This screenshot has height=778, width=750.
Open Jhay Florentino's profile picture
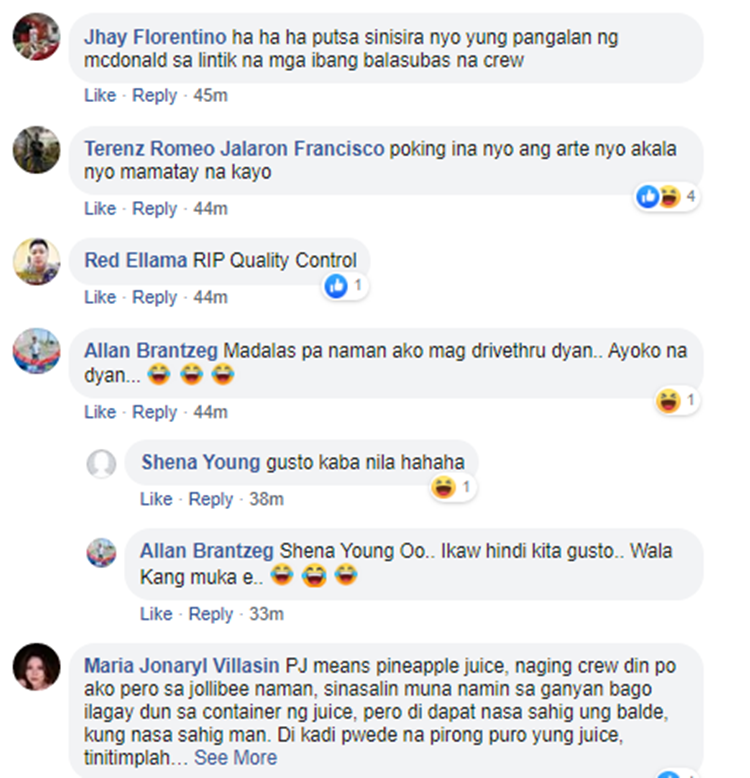pos(36,37)
